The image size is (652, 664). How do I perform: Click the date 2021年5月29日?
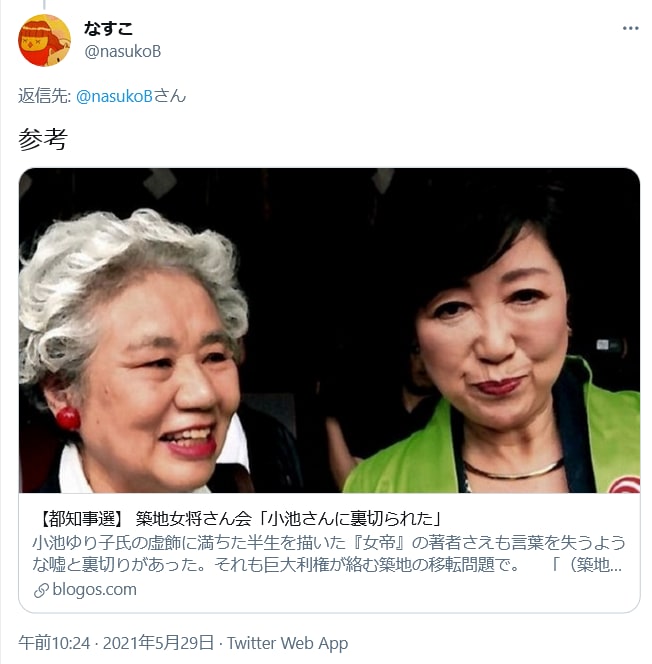tap(158, 643)
